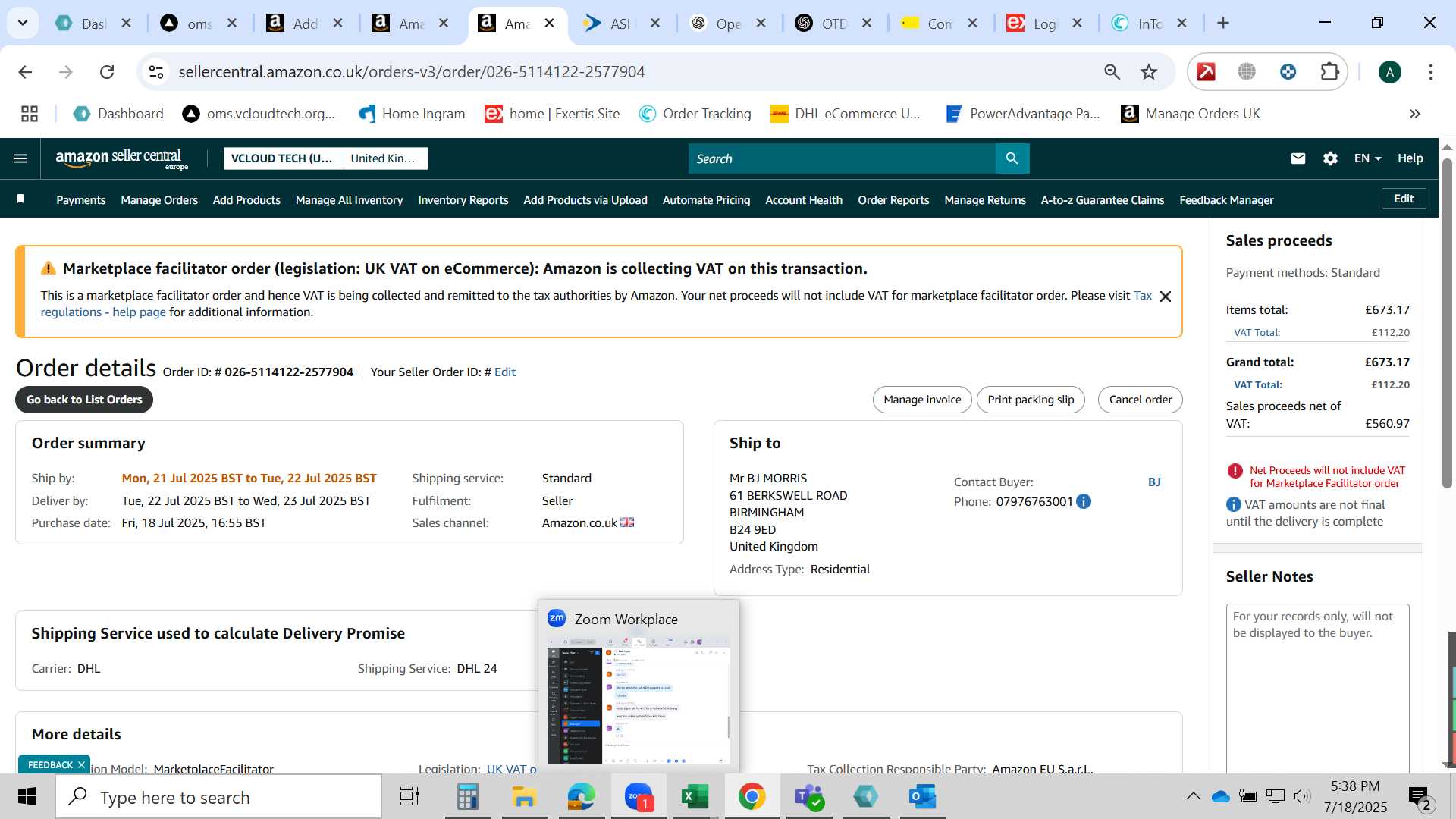
Task: Go back using browser back arrow
Action: pos(25,72)
